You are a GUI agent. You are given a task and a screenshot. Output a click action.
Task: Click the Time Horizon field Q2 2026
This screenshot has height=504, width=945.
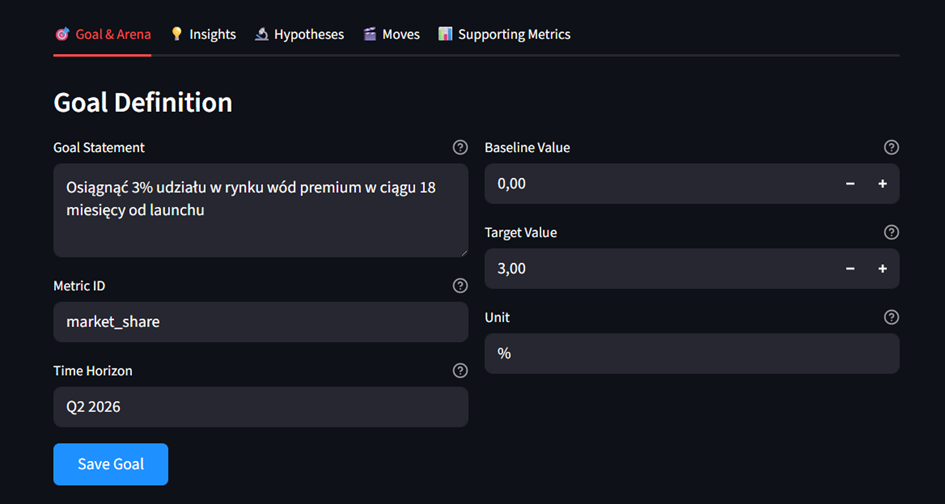(261, 407)
